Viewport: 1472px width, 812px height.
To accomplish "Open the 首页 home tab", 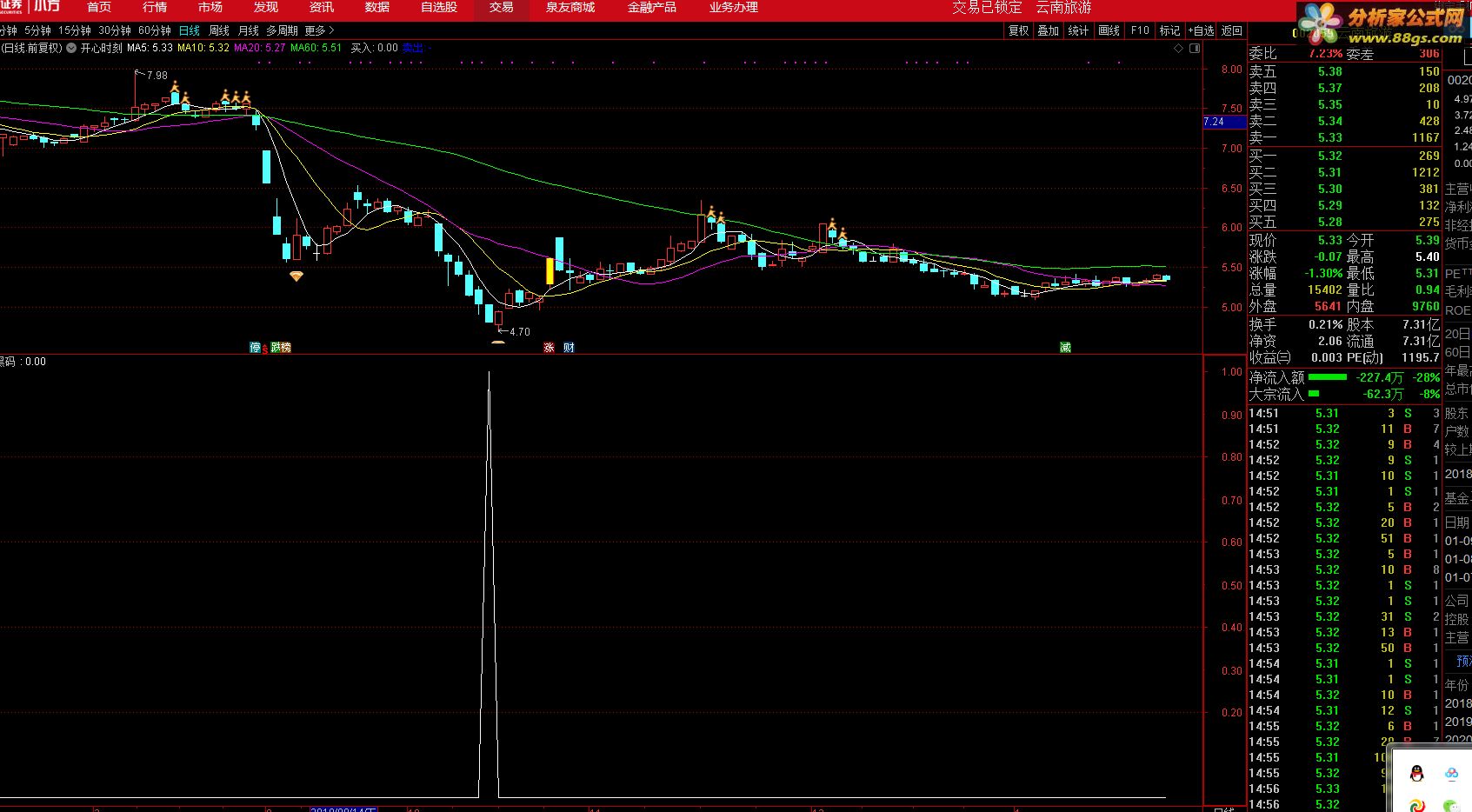I will (99, 7).
